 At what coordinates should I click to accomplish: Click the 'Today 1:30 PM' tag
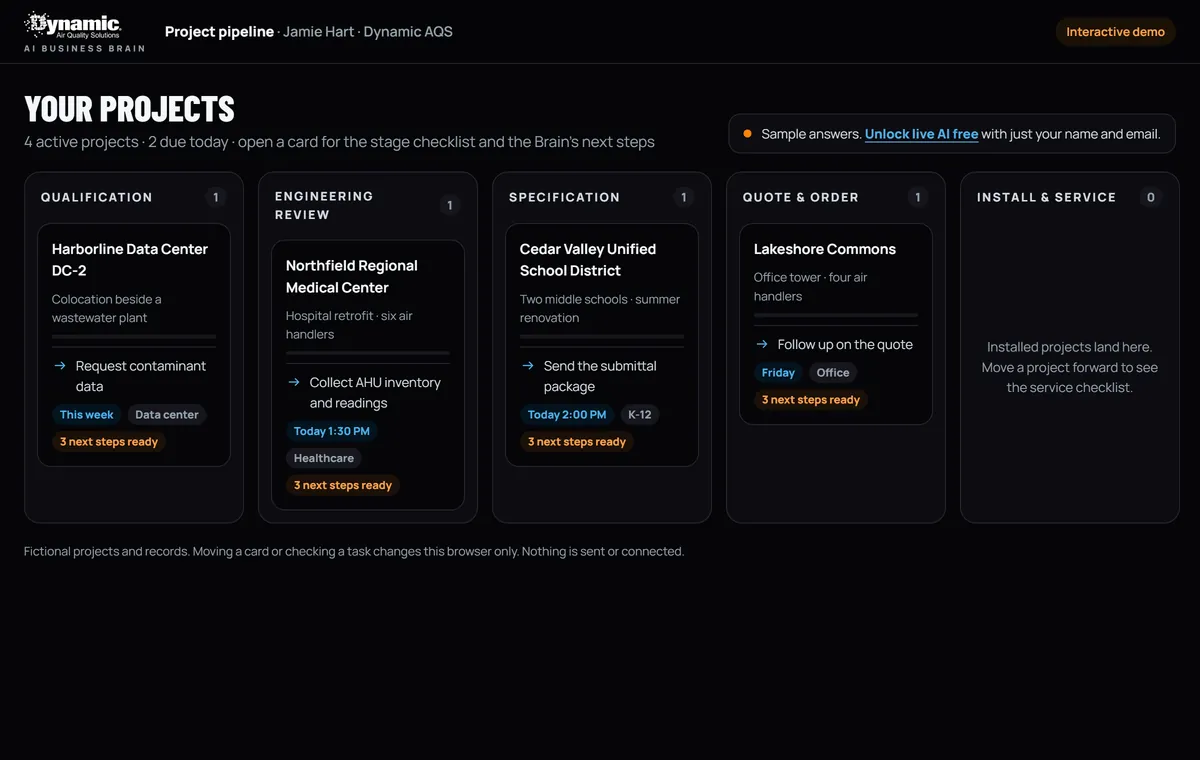332,431
